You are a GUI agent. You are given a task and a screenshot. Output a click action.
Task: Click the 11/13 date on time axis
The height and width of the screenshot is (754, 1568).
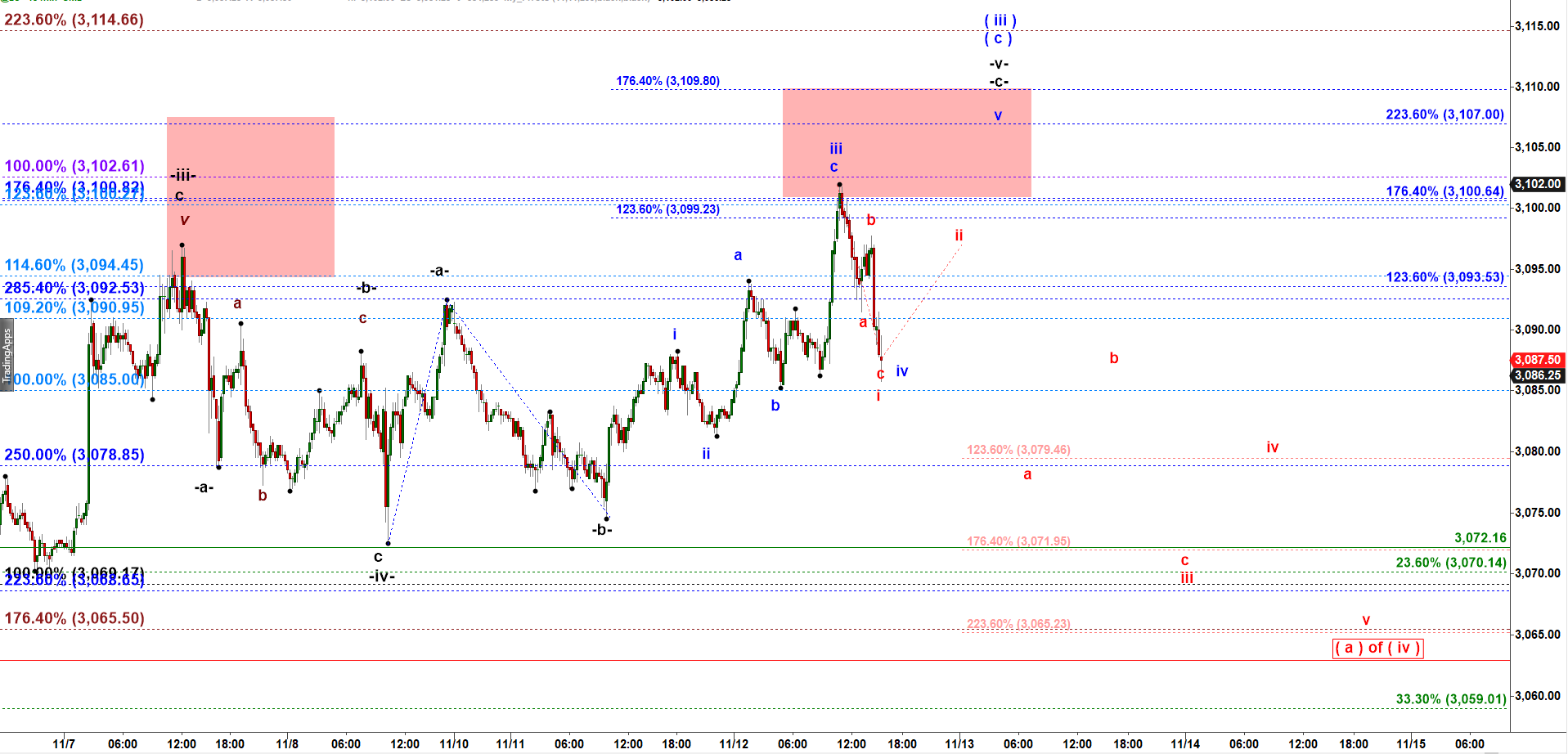(959, 743)
